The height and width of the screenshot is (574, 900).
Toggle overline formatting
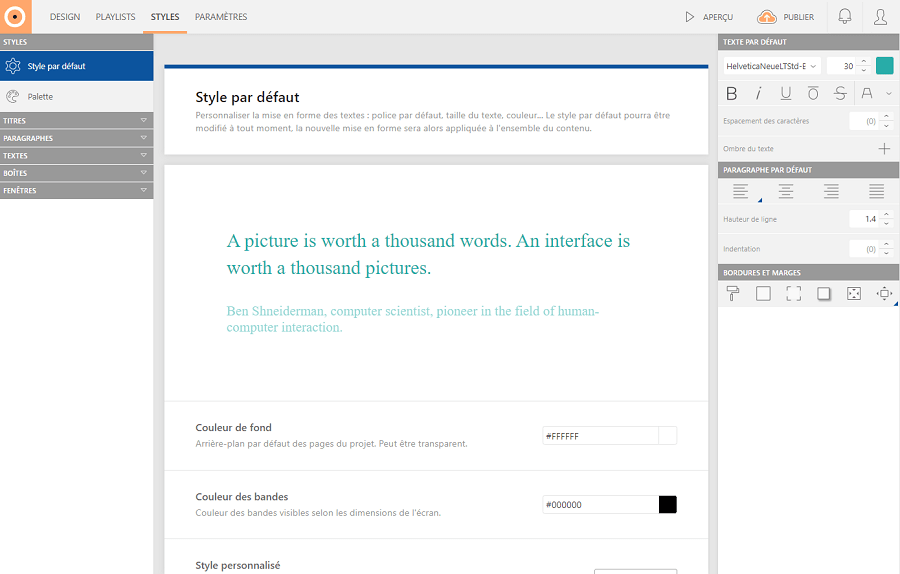(x=813, y=94)
